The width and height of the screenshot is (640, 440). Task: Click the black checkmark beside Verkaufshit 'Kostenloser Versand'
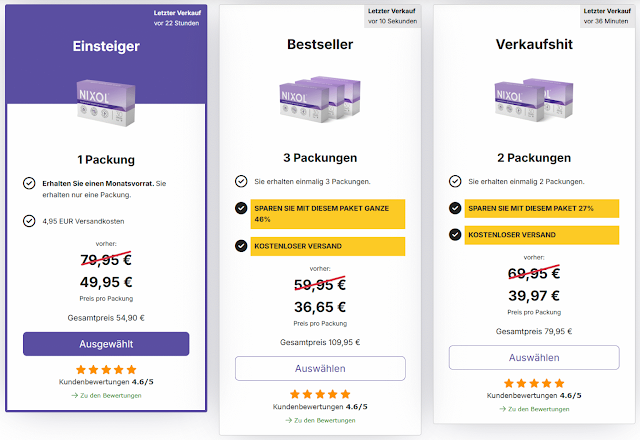point(455,235)
